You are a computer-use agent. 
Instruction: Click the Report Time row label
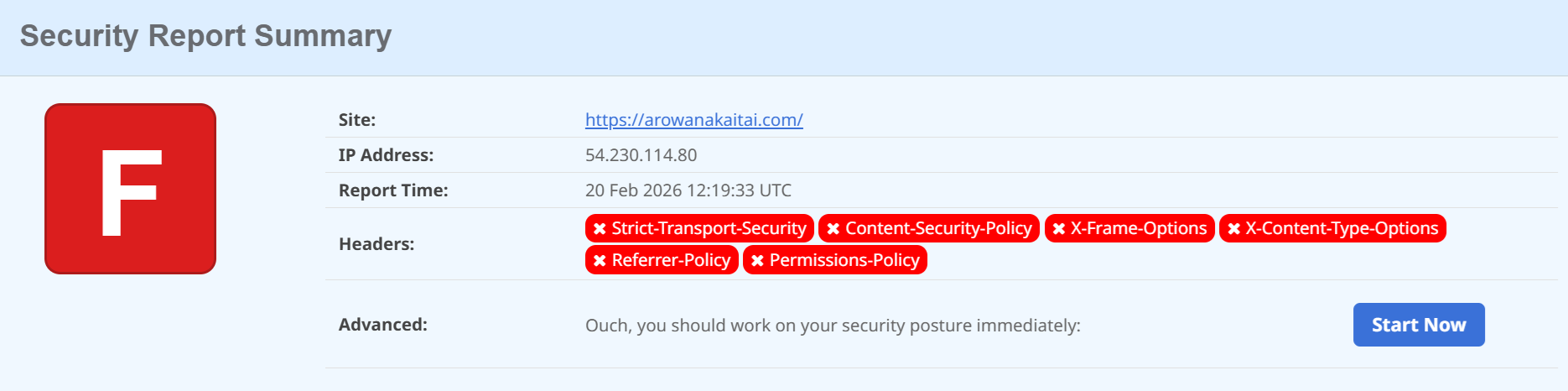(x=393, y=190)
